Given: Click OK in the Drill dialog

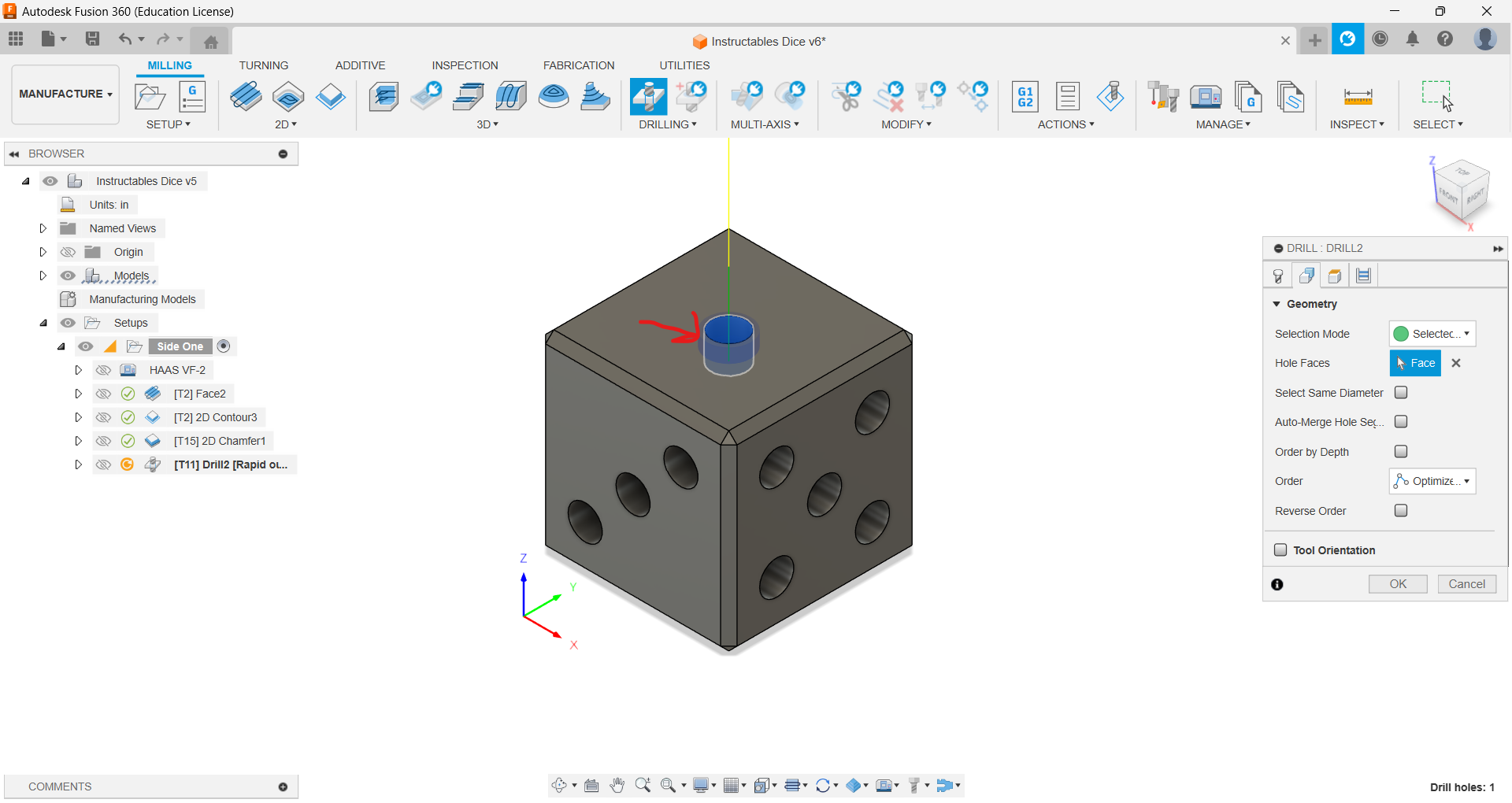Looking at the screenshot, I should pyautogui.click(x=1398, y=584).
